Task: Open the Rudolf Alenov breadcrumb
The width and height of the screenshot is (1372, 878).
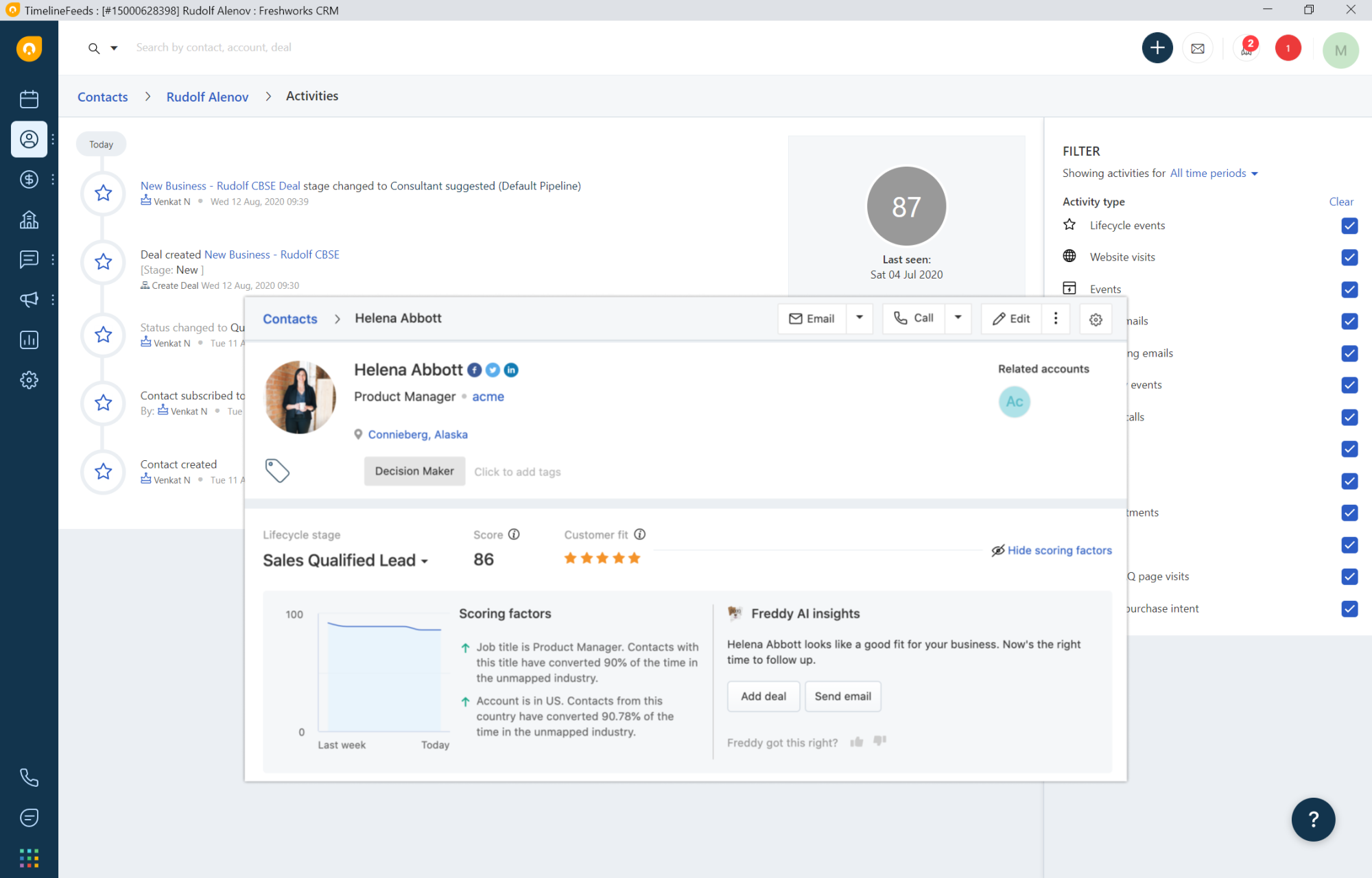Action: pyautogui.click(x=207, y=96)
